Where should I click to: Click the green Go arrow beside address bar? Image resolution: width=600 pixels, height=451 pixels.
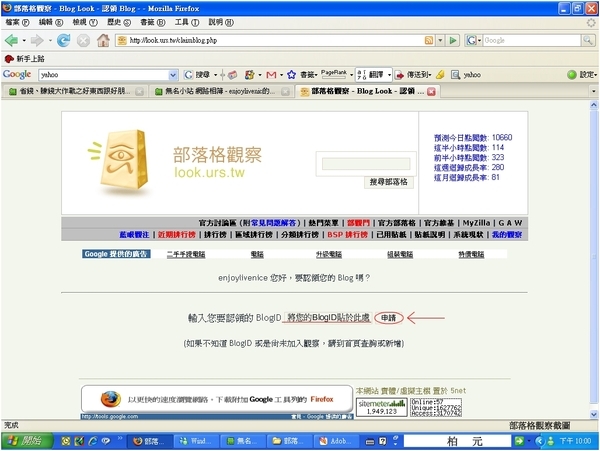click(x=453, y=40)
